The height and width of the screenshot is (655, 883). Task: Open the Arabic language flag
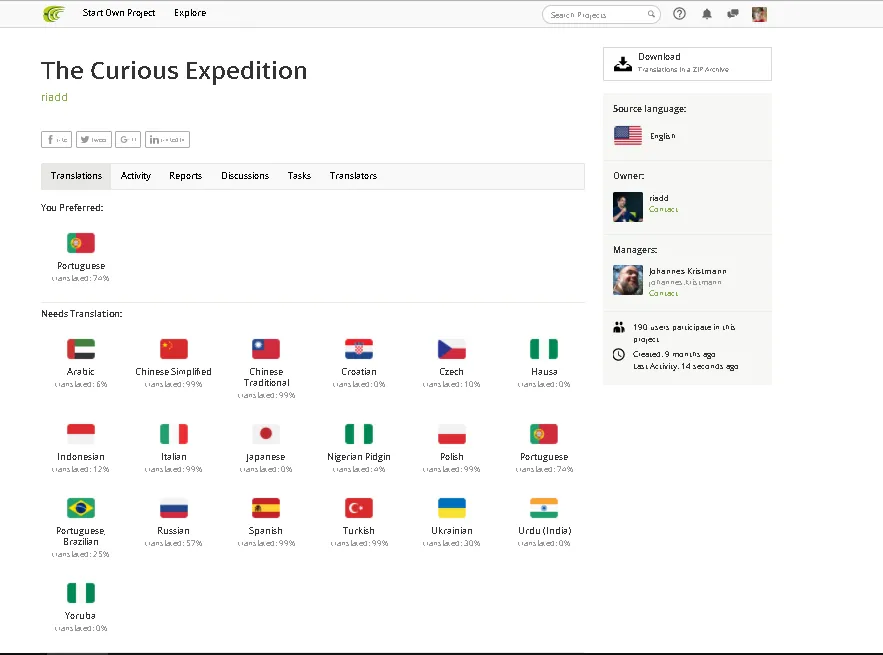pyautogui.click(x=81, y=349)
